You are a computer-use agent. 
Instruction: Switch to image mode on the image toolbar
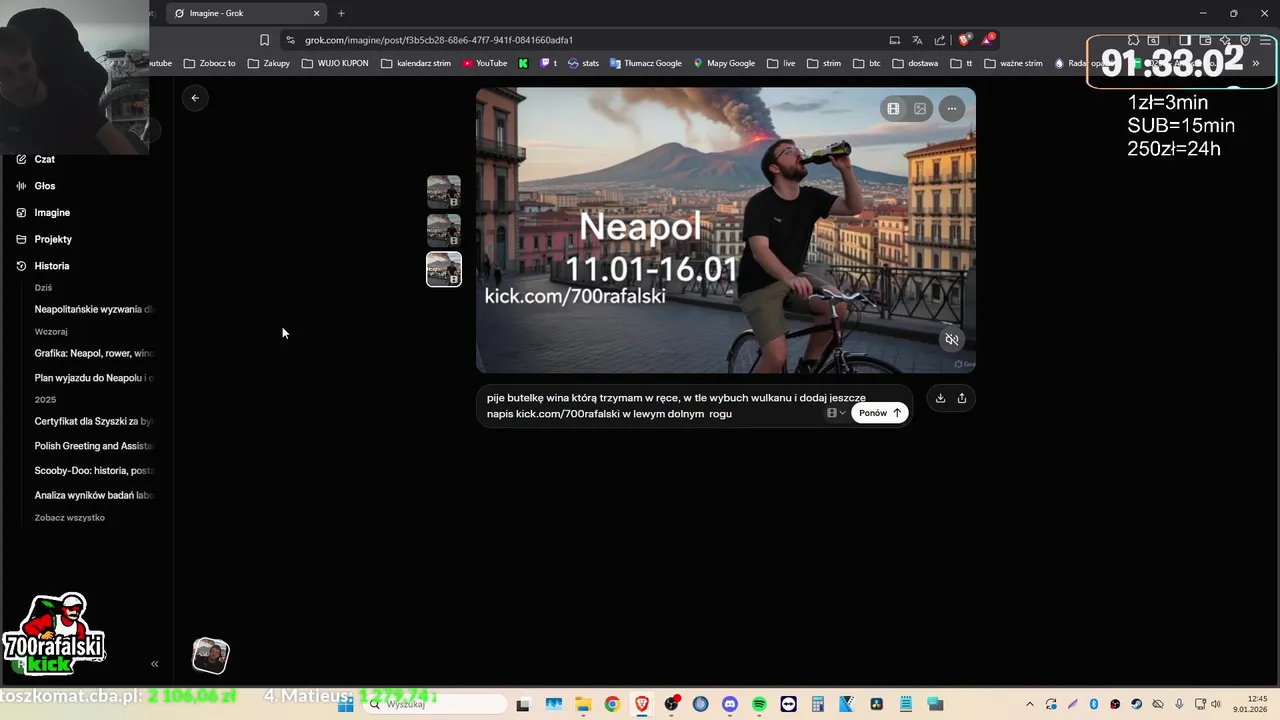coord(920,109)
